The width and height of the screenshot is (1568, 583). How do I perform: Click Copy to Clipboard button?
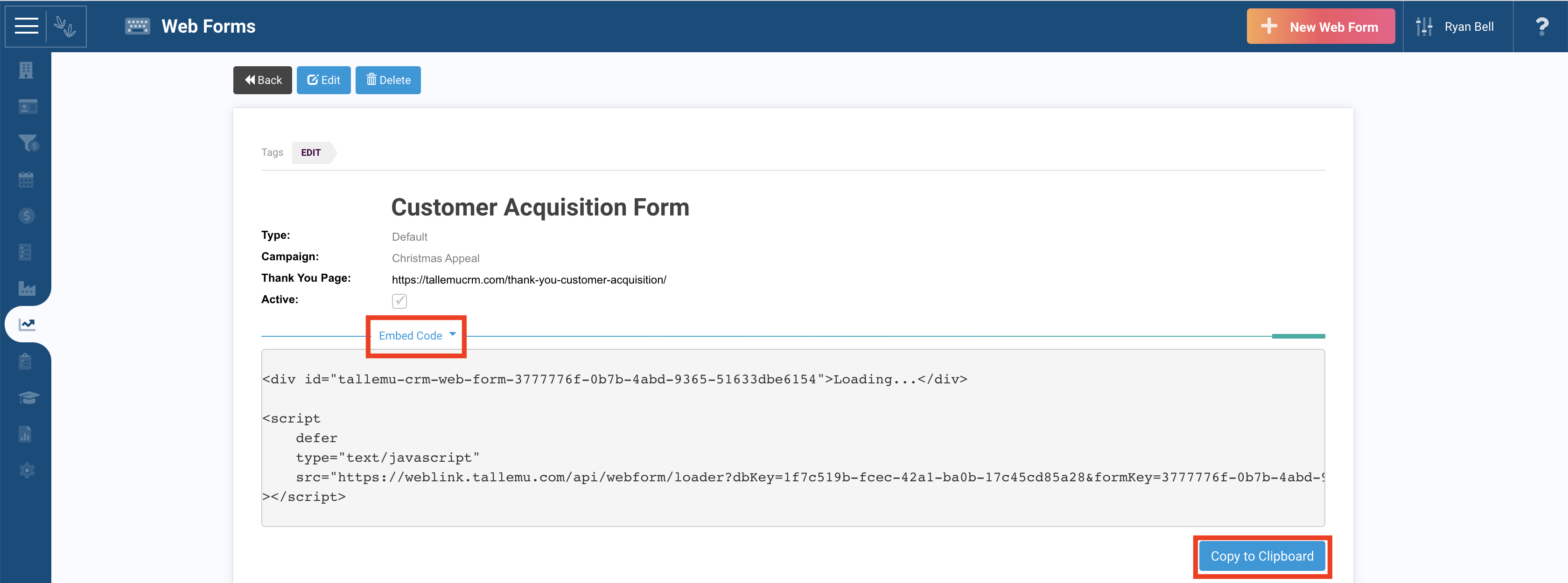point(1262,556)
